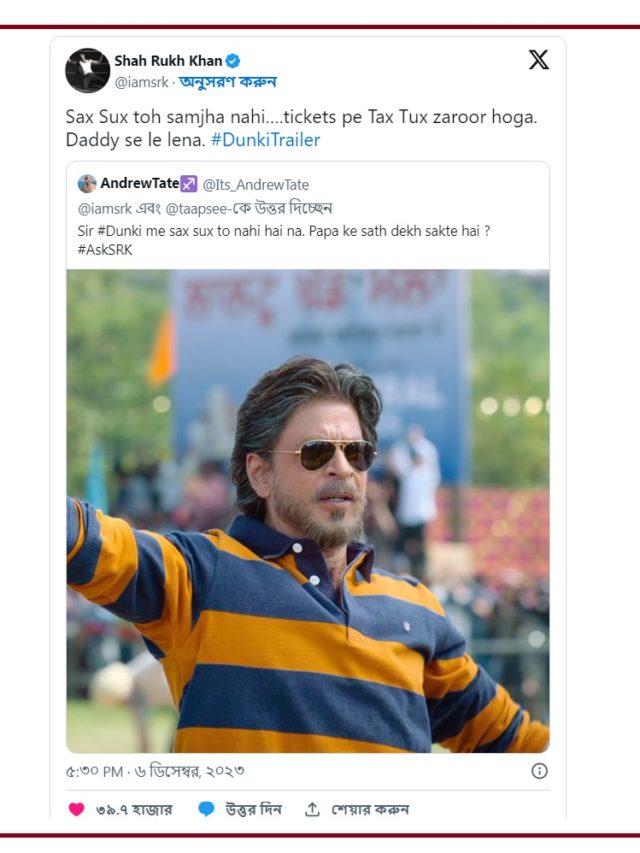
Task: Click the উত্তর দিন reply button
Action: click(x=253, y=809)
